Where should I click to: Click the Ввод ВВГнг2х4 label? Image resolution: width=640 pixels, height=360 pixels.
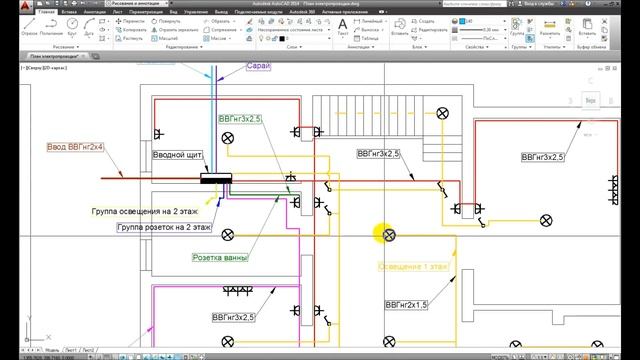(x=76, y=147)
